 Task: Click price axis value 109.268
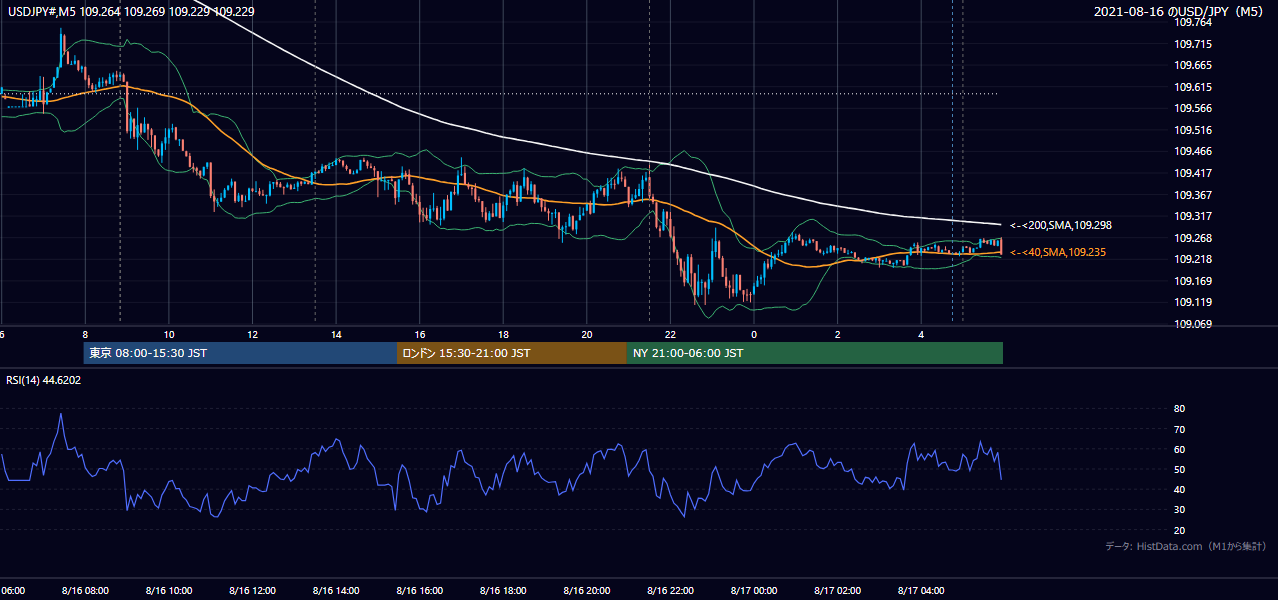tap(1193, 238)
